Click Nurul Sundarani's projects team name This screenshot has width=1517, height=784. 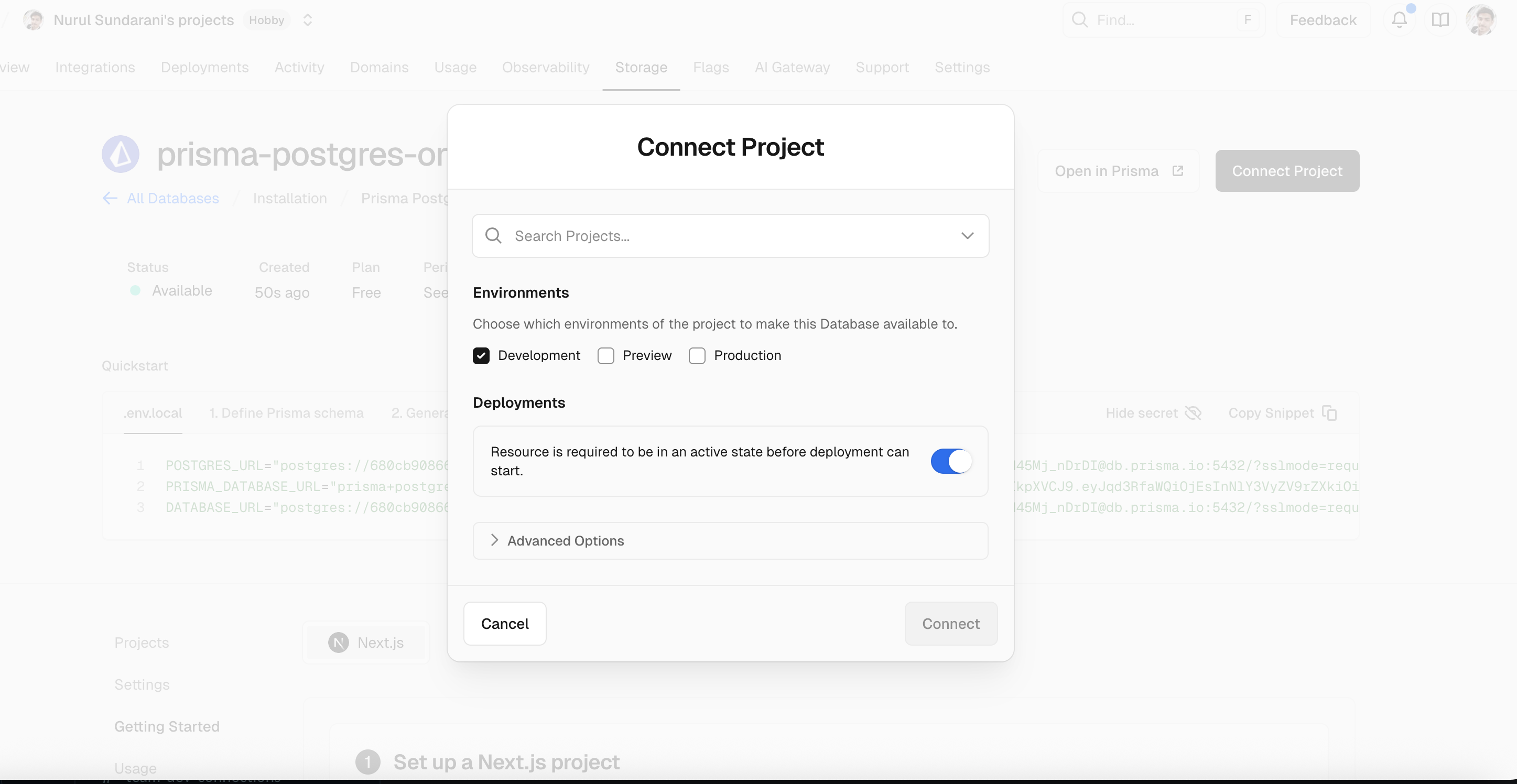tap(144, 20)
